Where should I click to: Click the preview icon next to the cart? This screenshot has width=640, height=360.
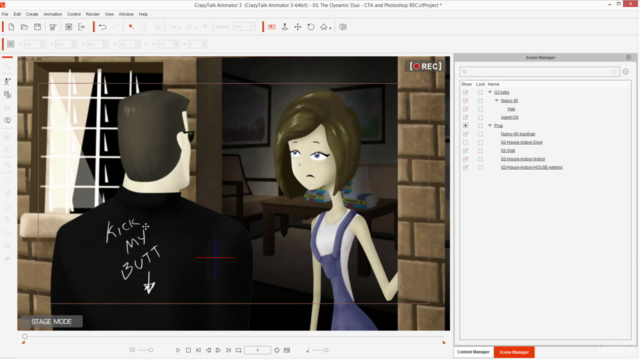click(x=69, y=27)
